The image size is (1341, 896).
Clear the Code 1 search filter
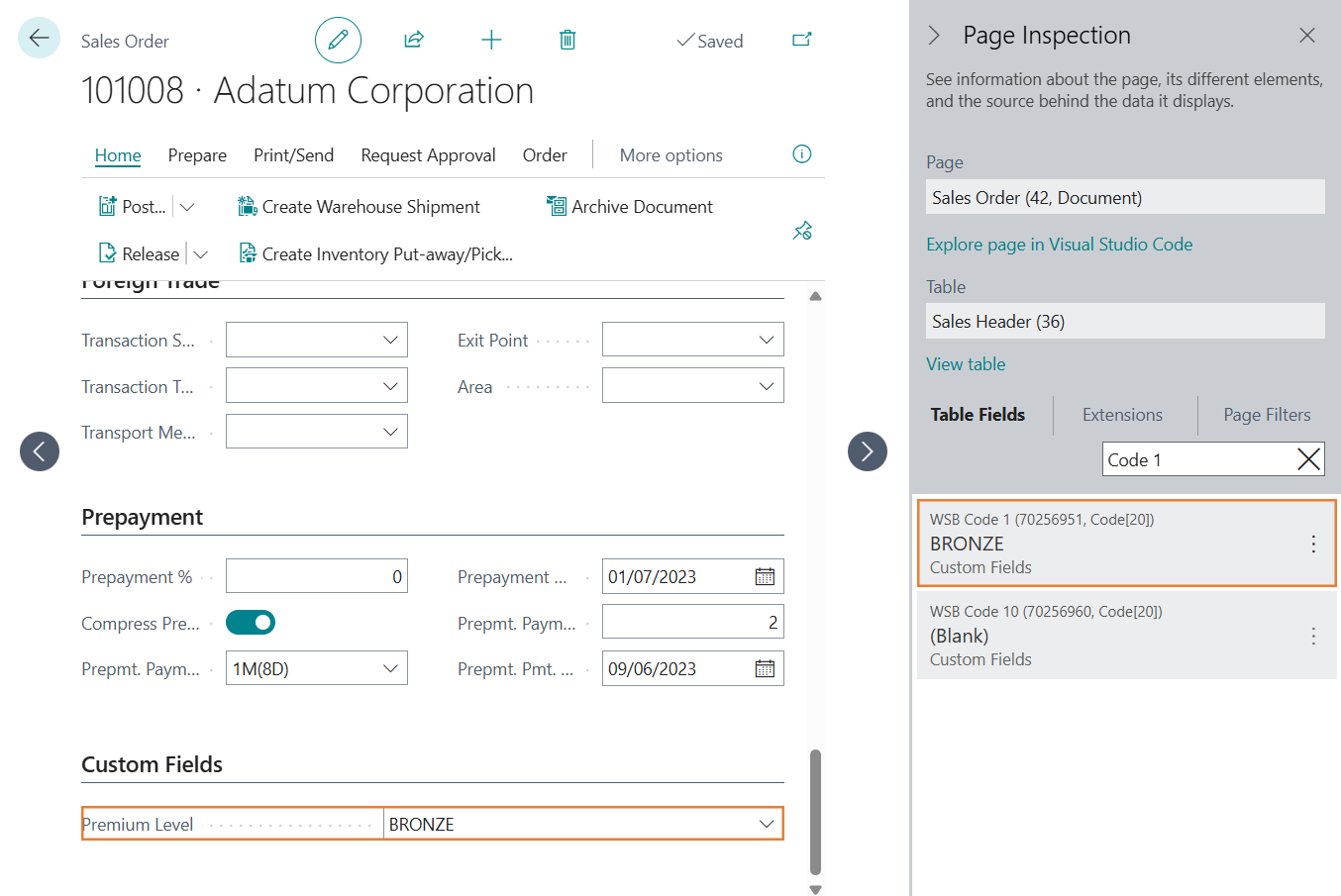tap(1308, 459)
